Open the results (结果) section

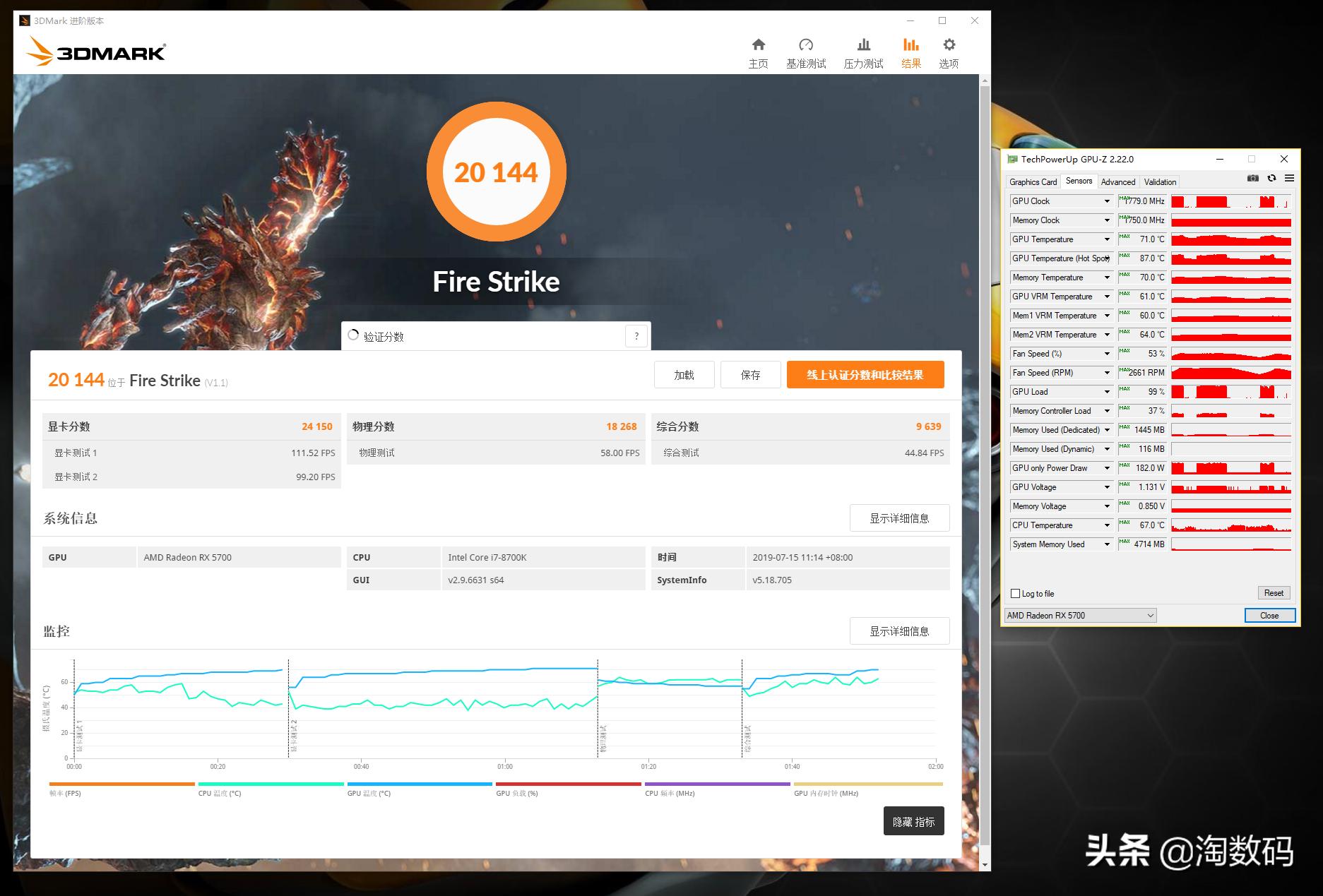(x=911, y=54)
